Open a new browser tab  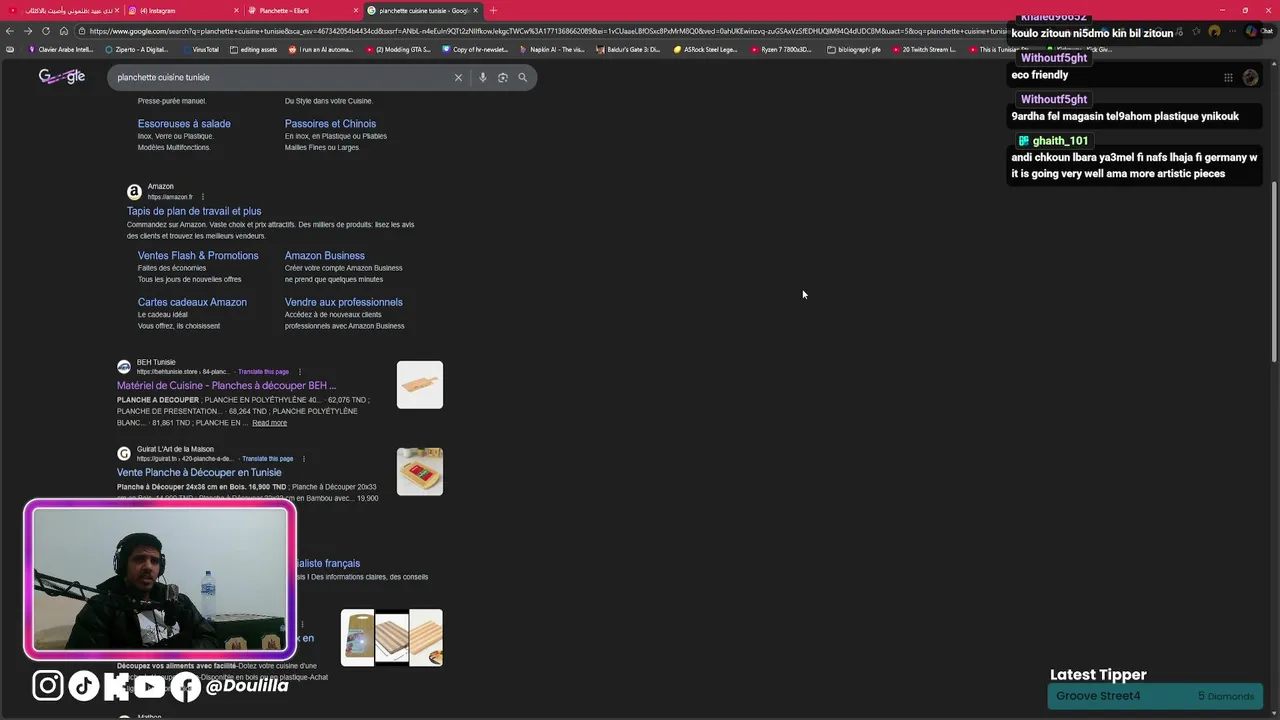tap(493, 10)
